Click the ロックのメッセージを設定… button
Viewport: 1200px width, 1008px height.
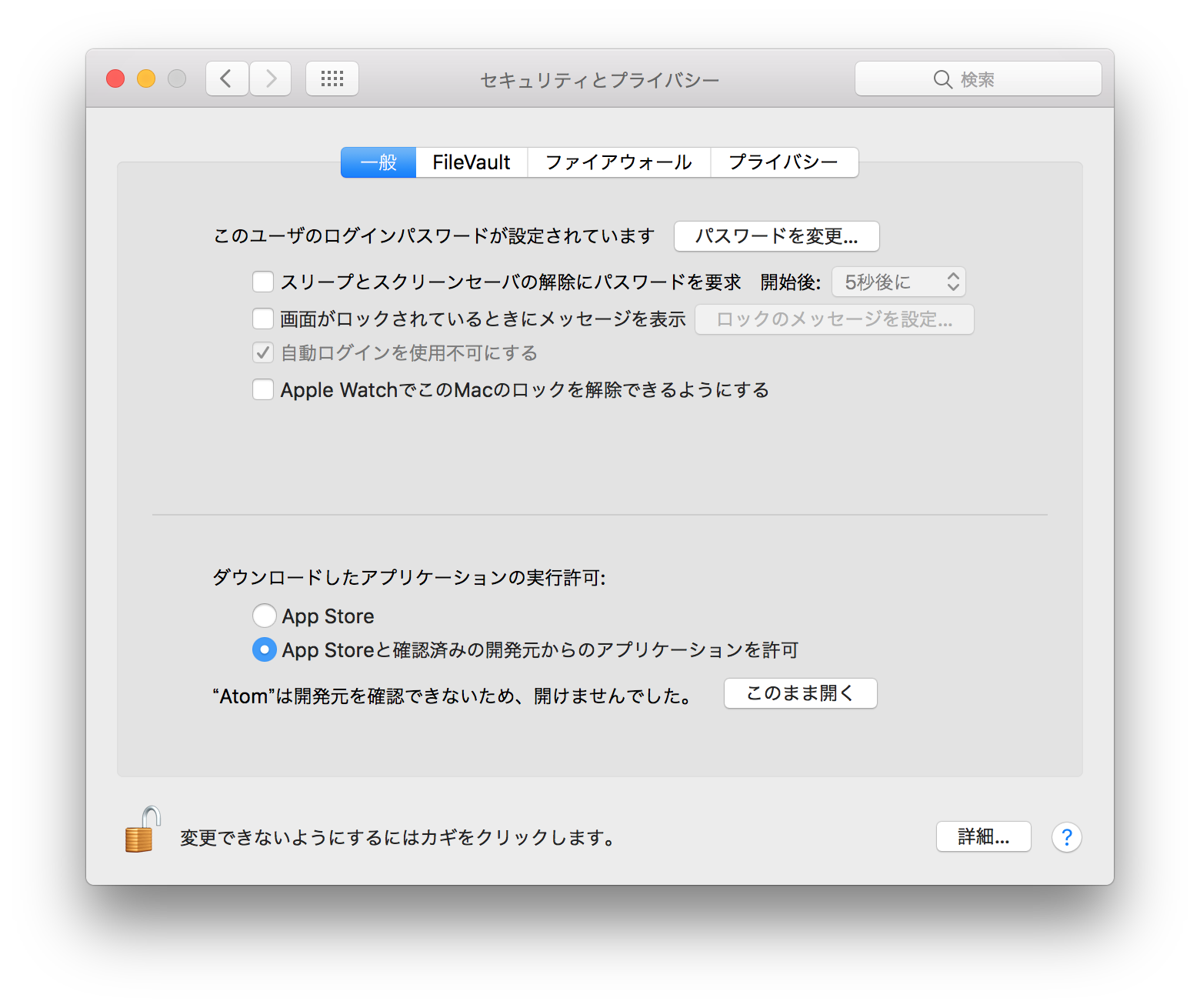click(x=835, y=319)
